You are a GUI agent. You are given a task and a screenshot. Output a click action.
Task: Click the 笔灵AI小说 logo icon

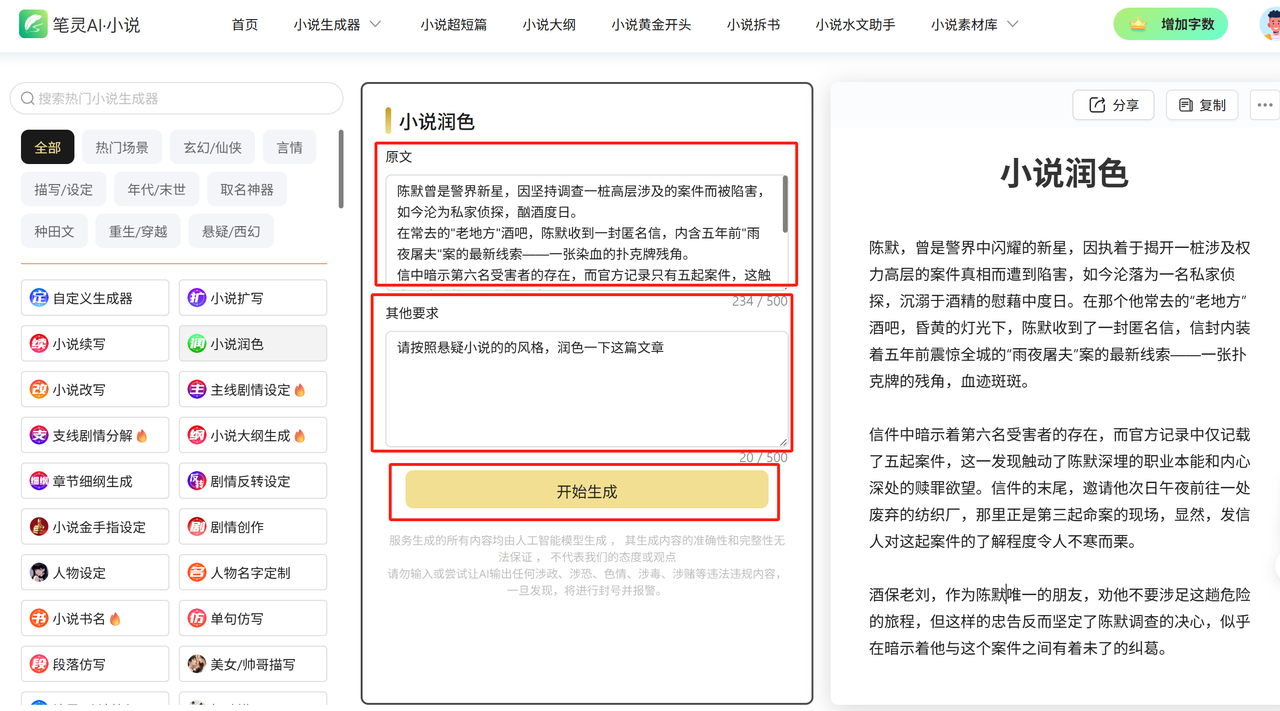33,24
